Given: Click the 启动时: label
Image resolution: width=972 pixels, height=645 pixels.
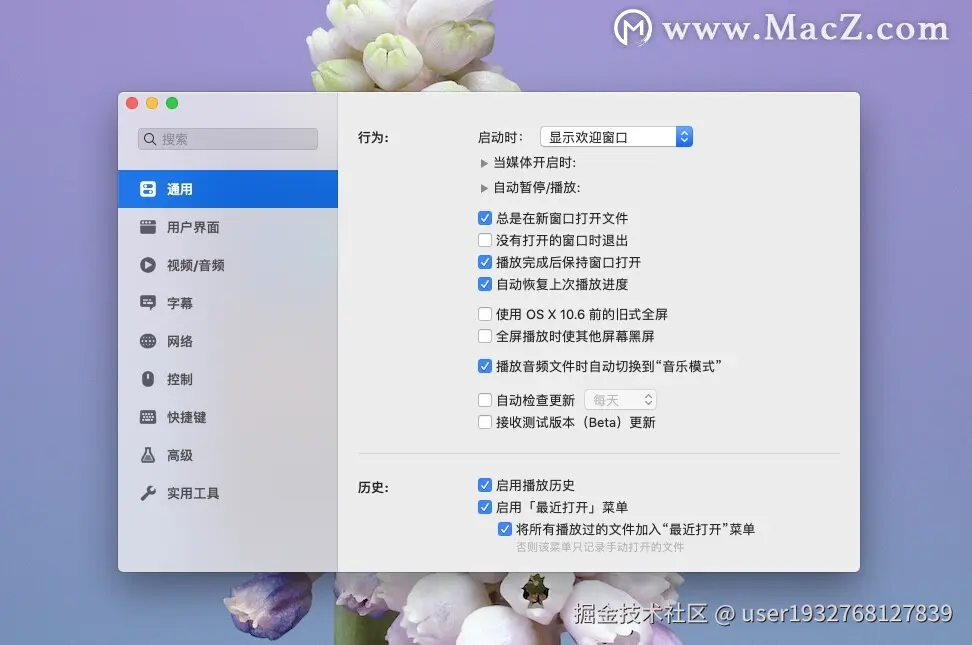Looking at the screenshot, I should point(500,138).
